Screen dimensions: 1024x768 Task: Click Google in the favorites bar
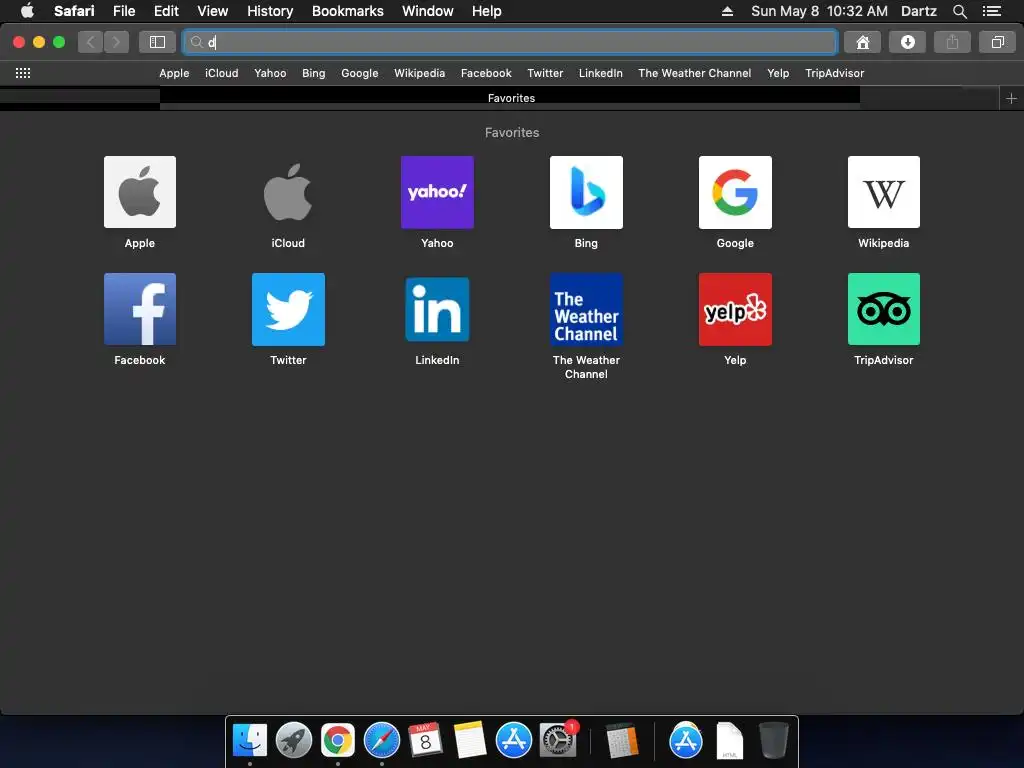pyautogui.click(x=360, y=73)
